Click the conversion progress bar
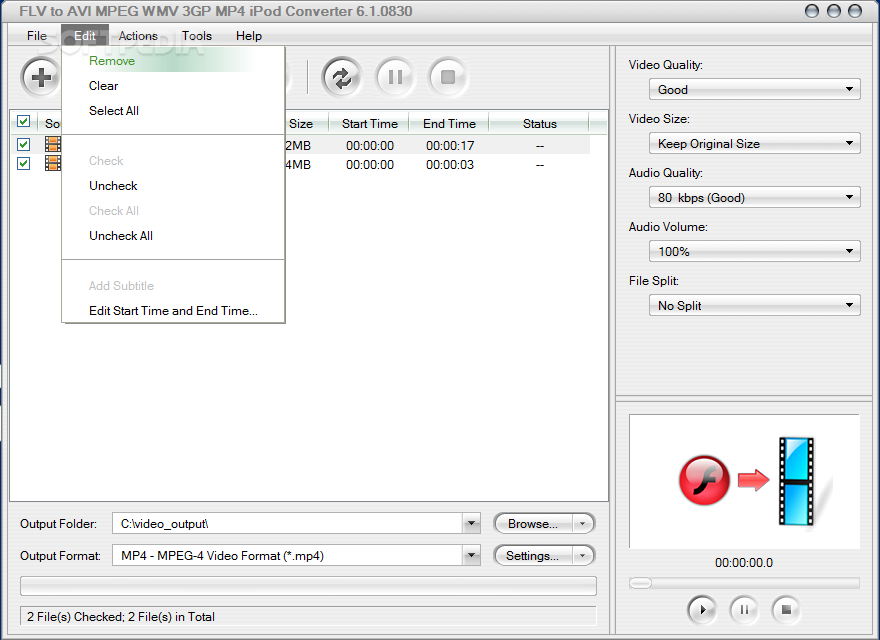This screenshot has height=640, width=880. (308, 586)
